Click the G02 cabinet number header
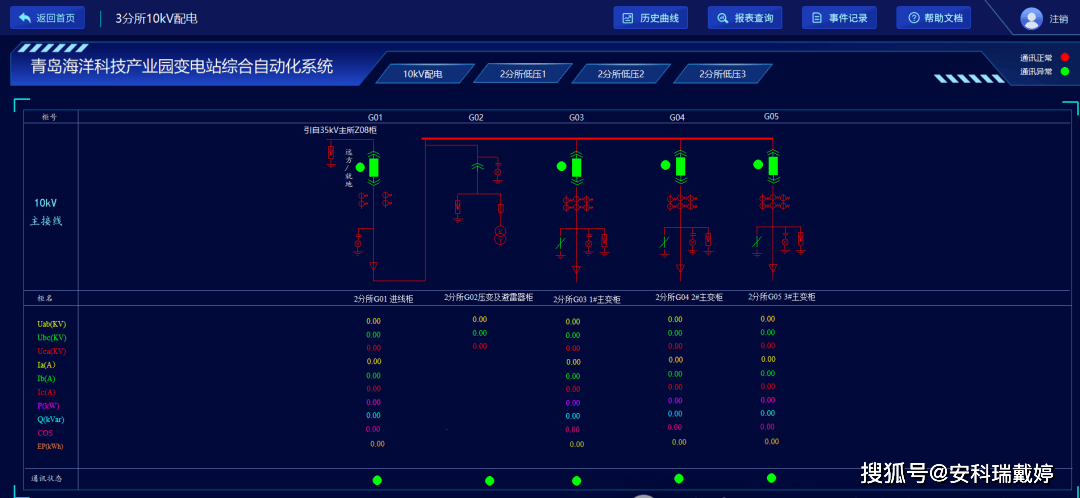The height and width of the screenshot is (498, 1080). coord(476,118)
